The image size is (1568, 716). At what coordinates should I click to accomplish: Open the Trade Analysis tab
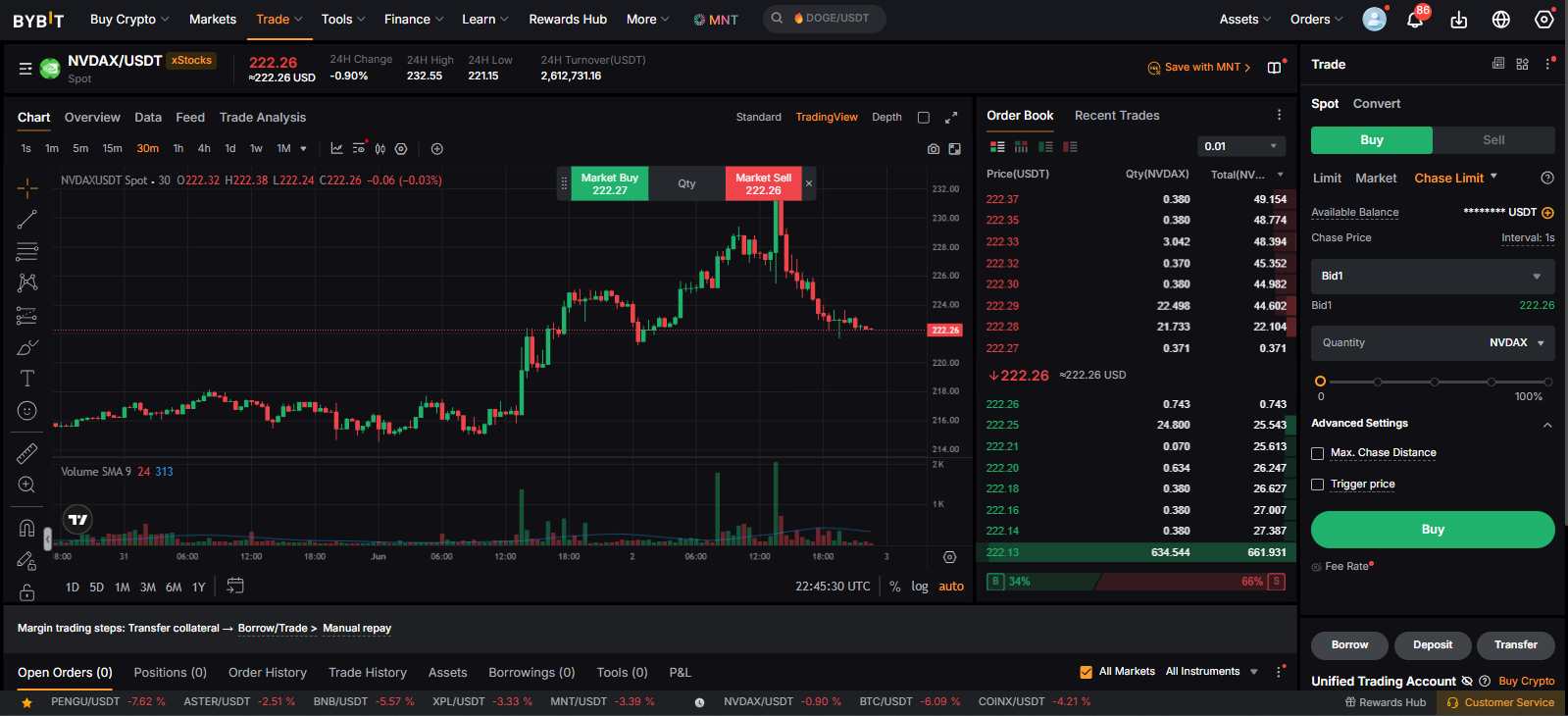pyautogui.click(x=263, y=118)
